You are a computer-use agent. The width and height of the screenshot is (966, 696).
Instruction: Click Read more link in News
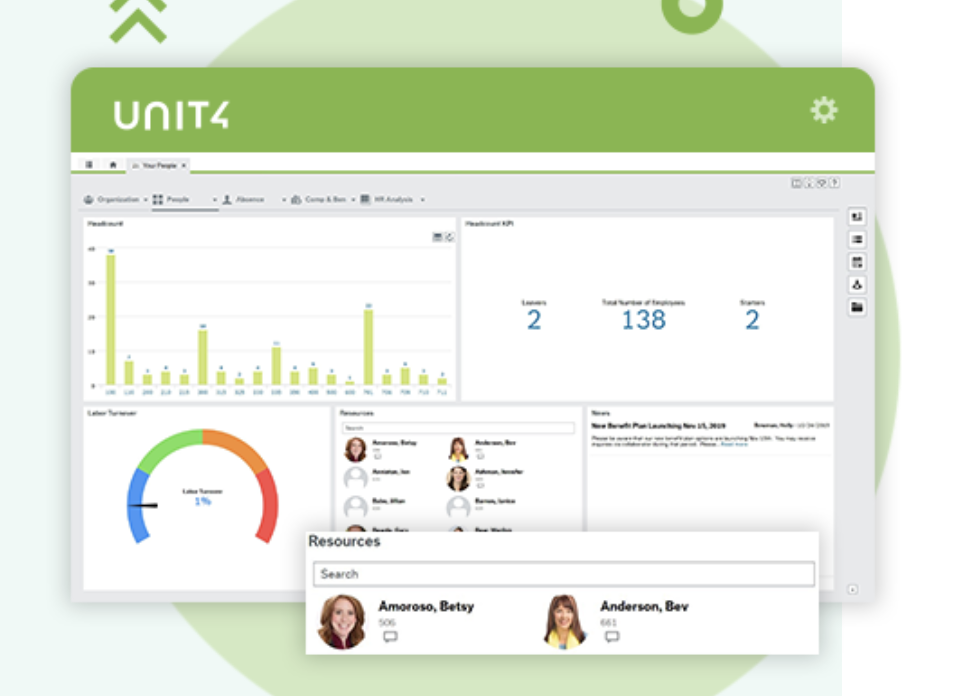(x=734, y=444)
